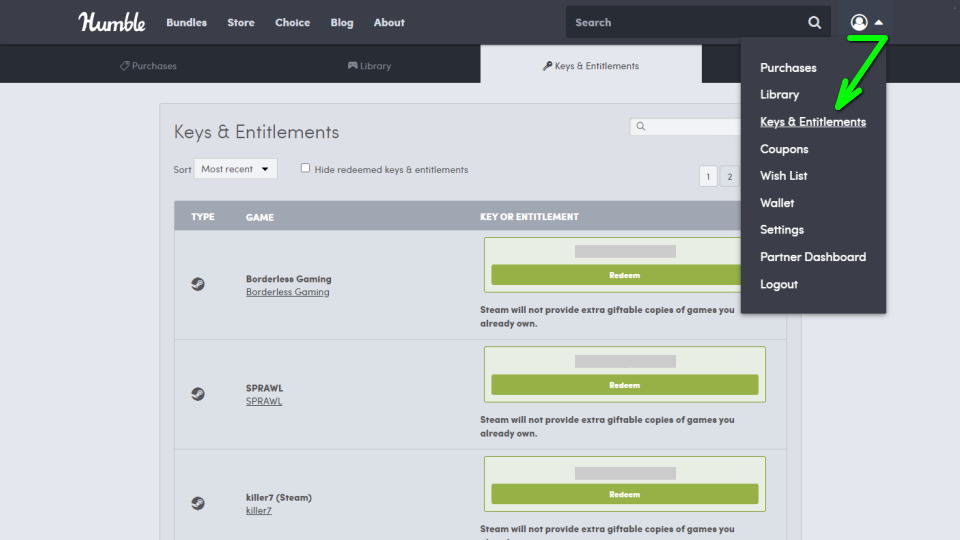This screenshot has height=540, width=960.
Task: Redeem the Borderless Gaming key
Action: coord(616,275)
